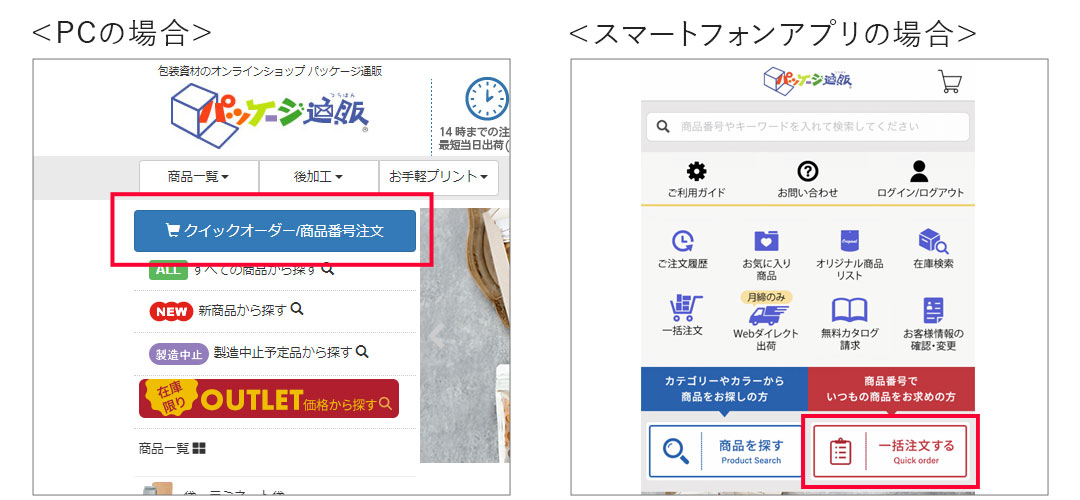Expand the 後加工 dropdown menu
Screen dimensions: 1080x500
coord(319,177)
